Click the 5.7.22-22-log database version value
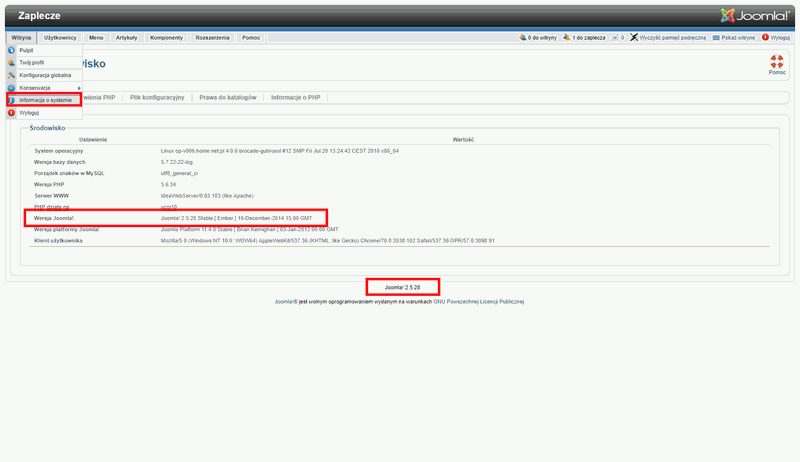The height and width of the screenshot is (462, 800). tap(177, 162)
